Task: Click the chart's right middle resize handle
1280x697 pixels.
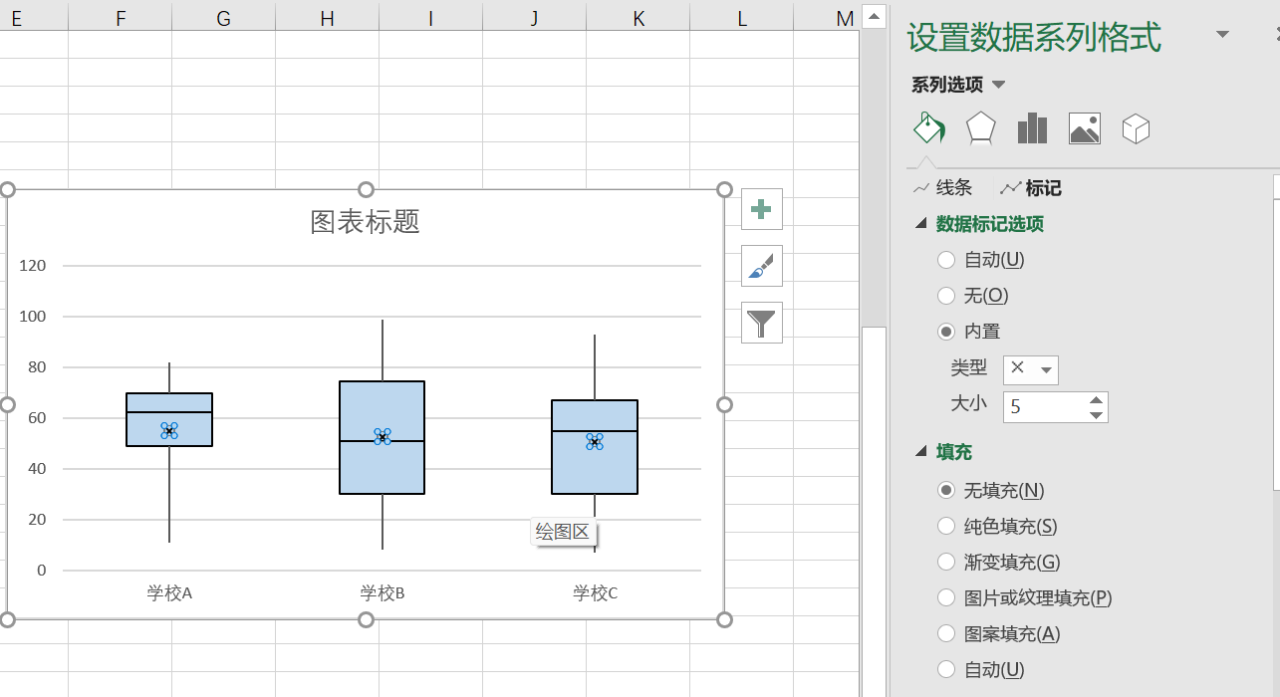Action: coord(725,404)
